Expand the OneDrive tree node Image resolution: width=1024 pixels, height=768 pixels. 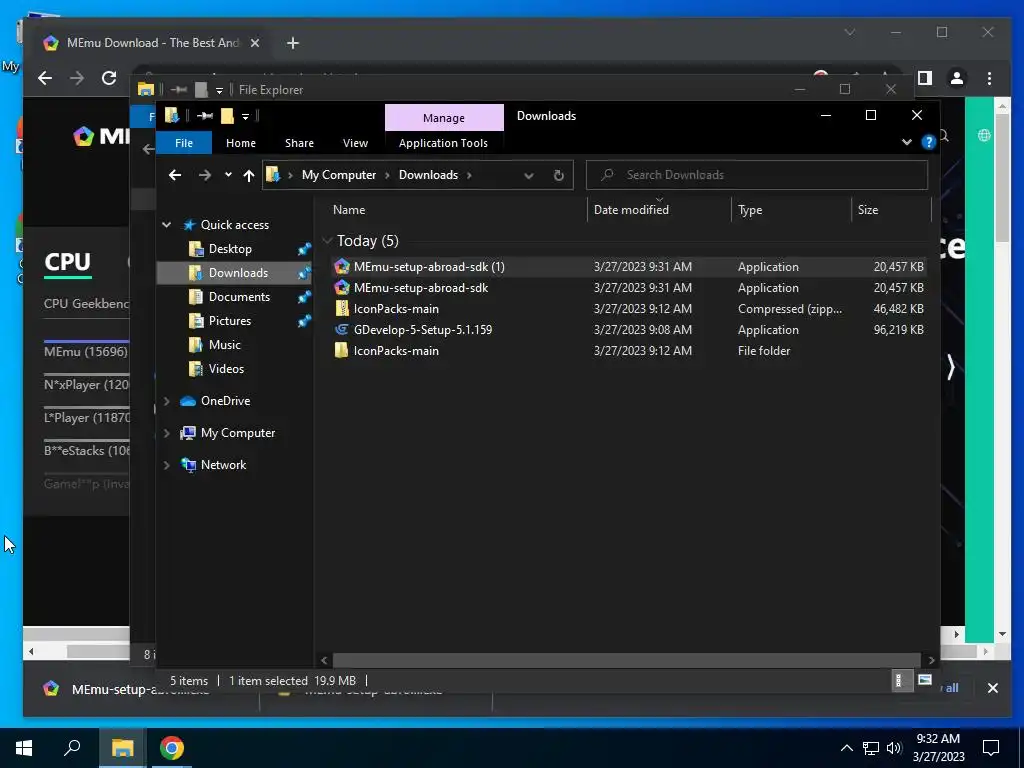coord(167,401)
